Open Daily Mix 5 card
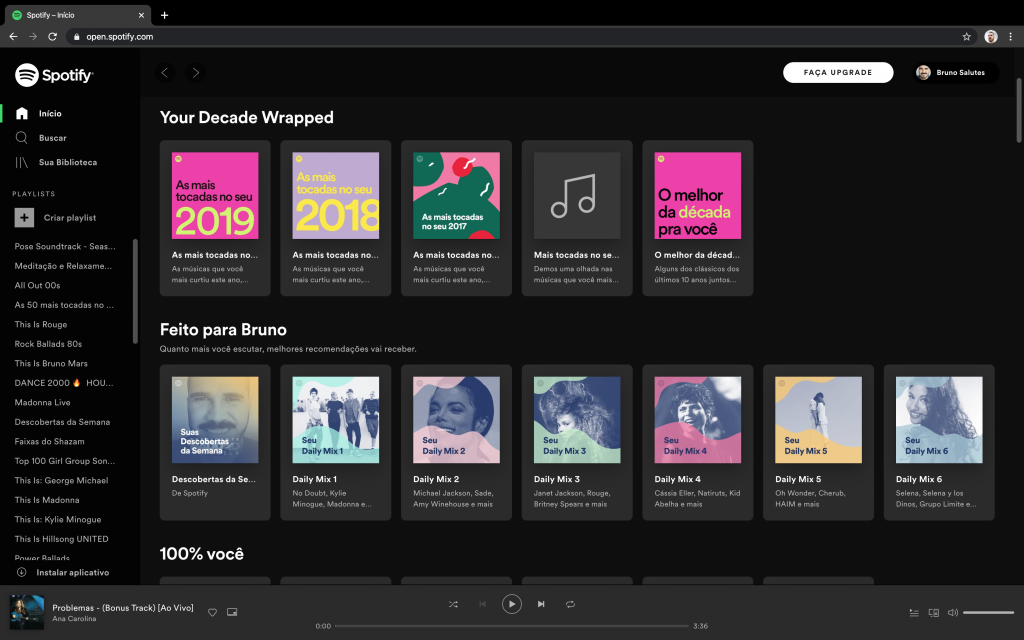Screen dimensions: 1024x640 (x=818, y=442)
